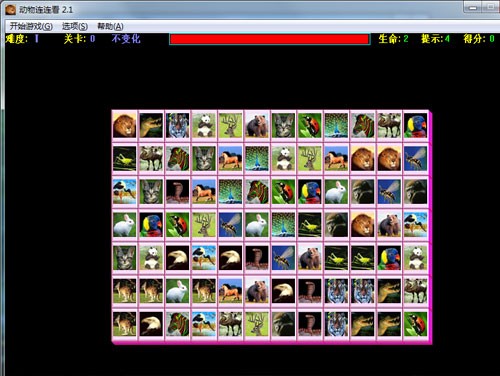Click the 生命 lives counter

tap(393, 39)
